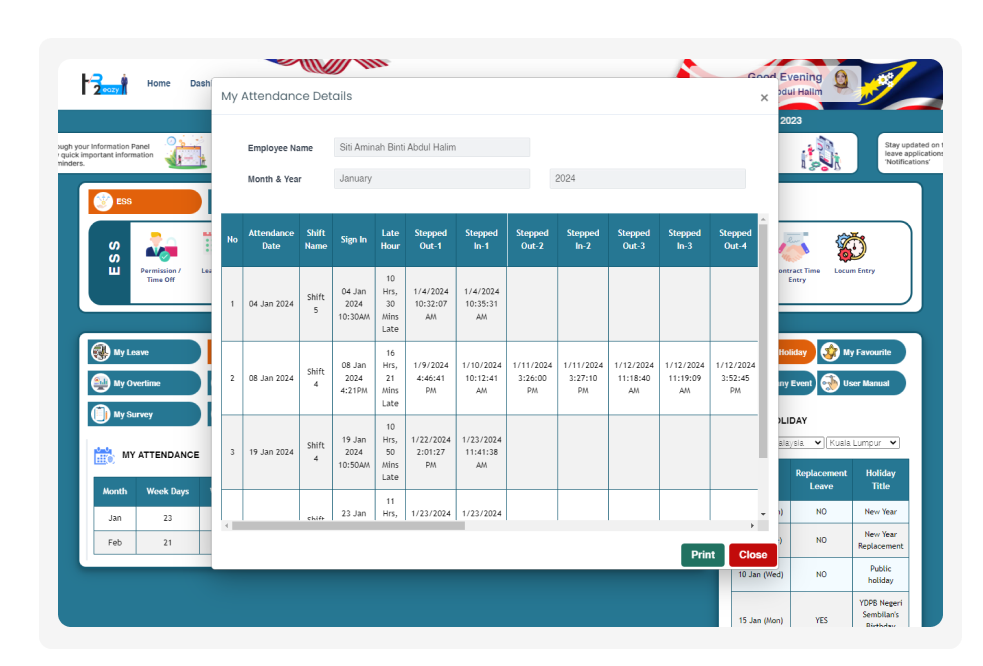Image resolution: width=983 pixels, height=666 pixels.
Task: Go to the Home menu item
Action: pyautogui.click(x=158, y=84)
